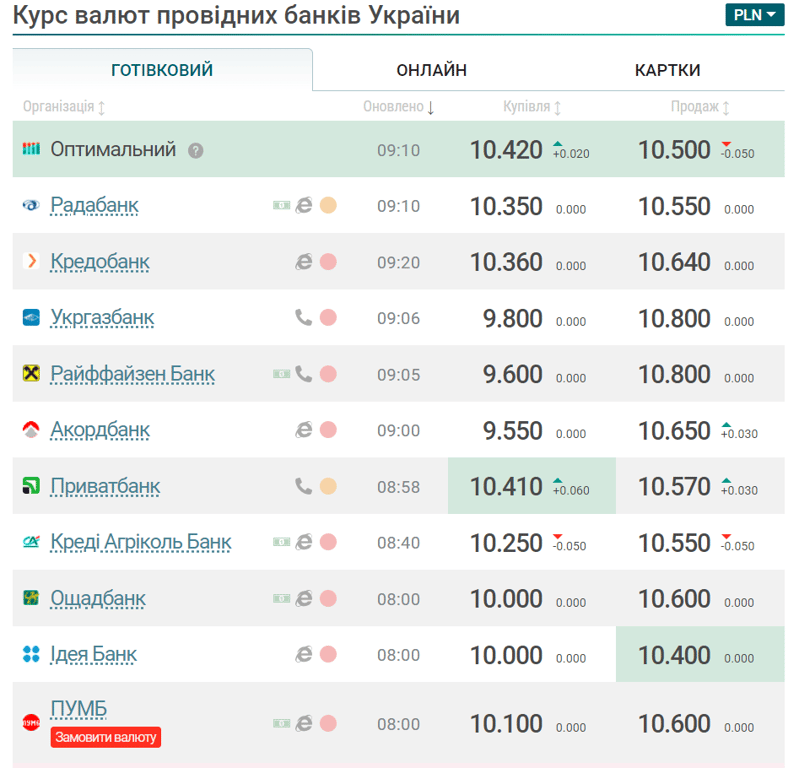
Task: Click the orange status dot in Радабанк row
Action: (328, 205)
